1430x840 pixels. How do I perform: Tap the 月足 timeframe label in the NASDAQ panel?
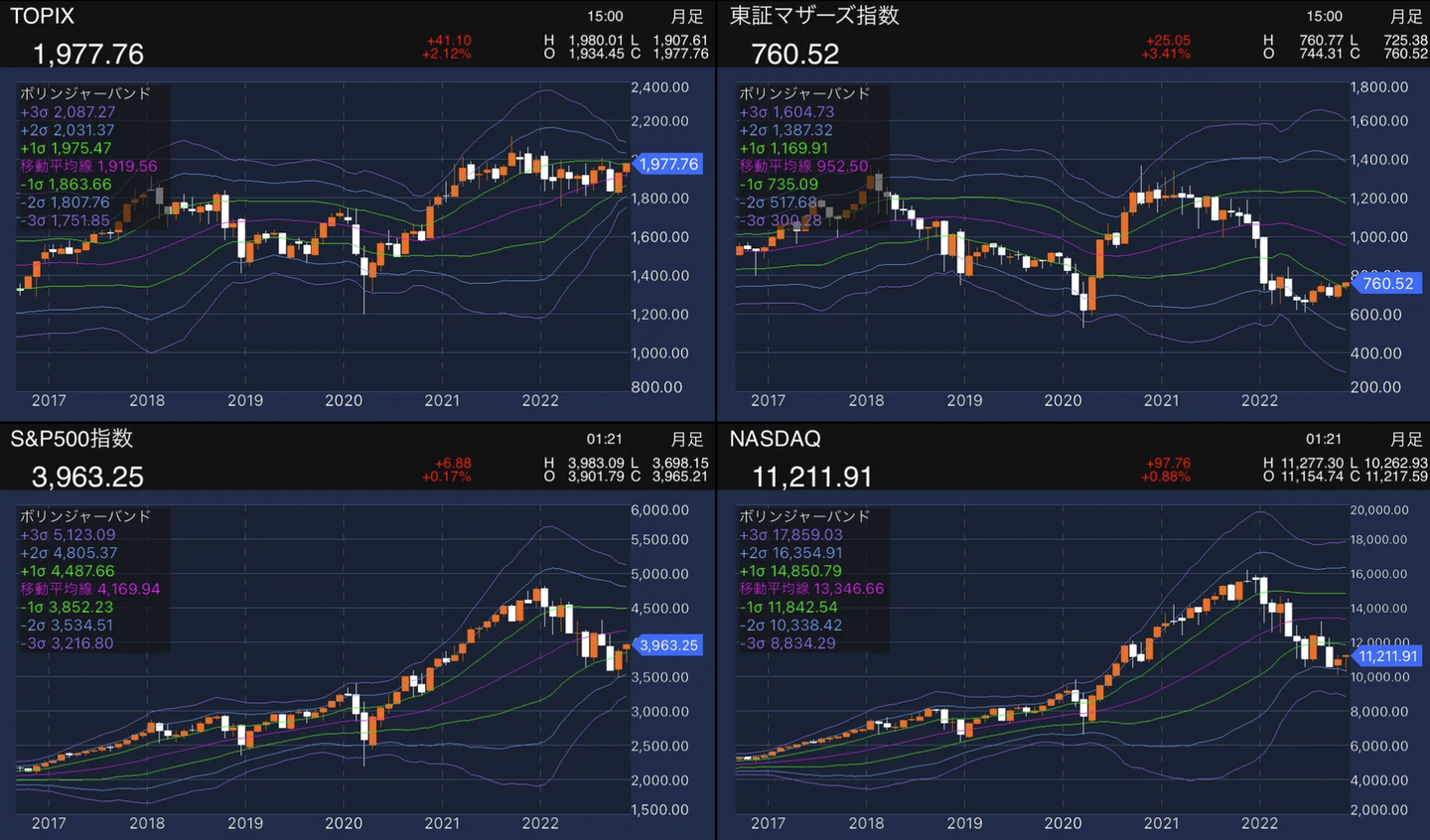click(1406, 439)
